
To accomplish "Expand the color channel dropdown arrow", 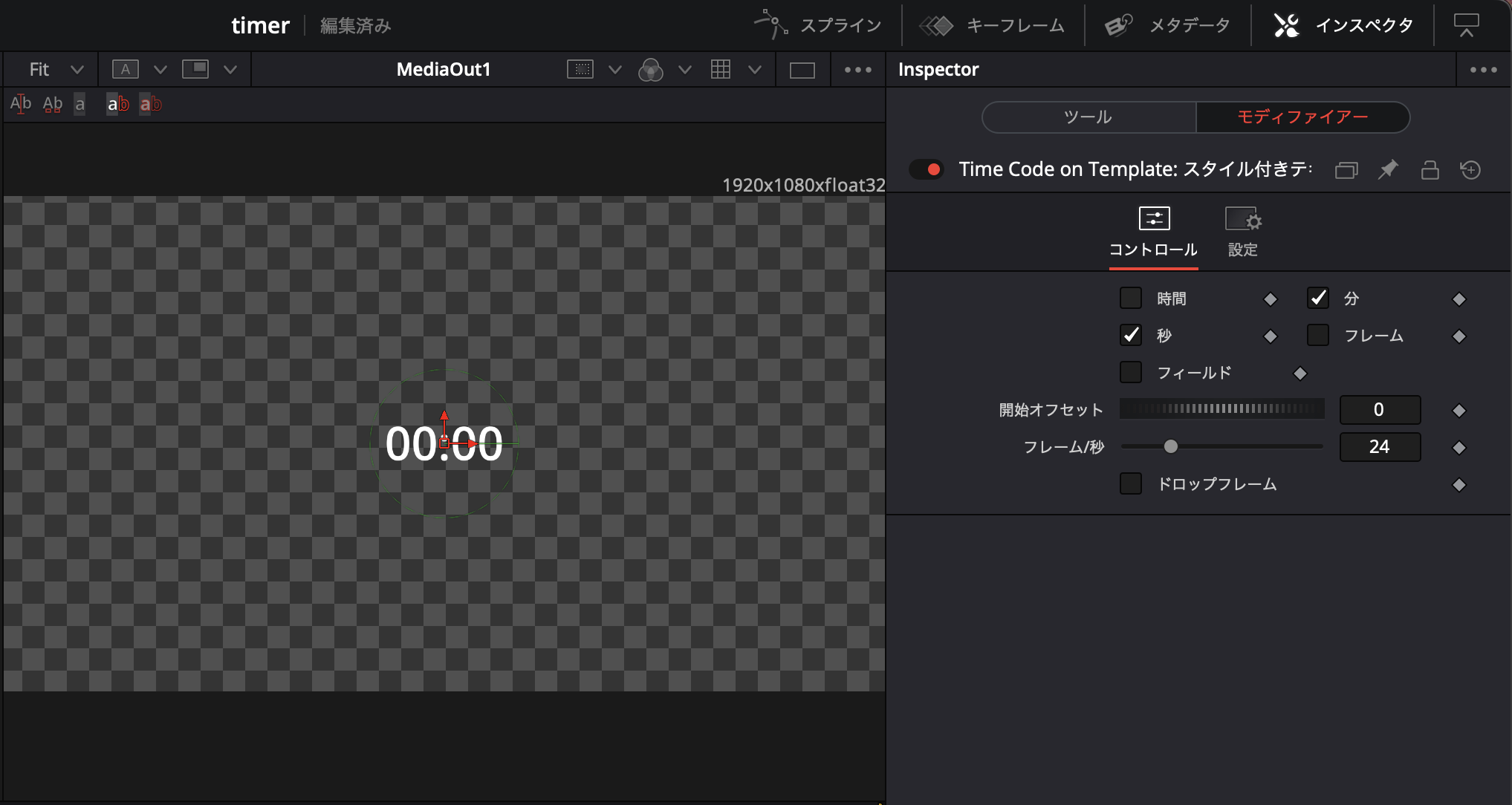I will (x=685, y=70).
